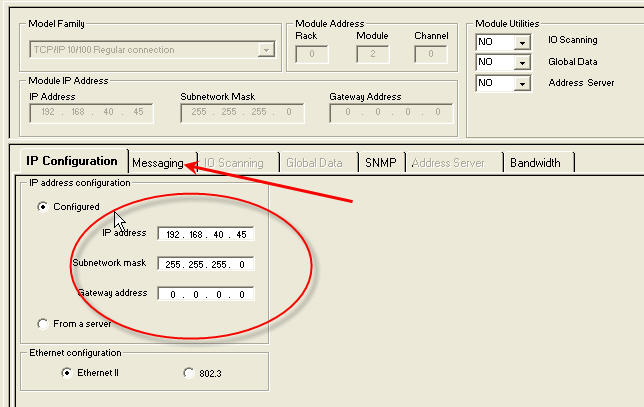Viewport: 644px width, 407px height.
Task: Click the Rack number field
Action: click(x=312, y=54)
